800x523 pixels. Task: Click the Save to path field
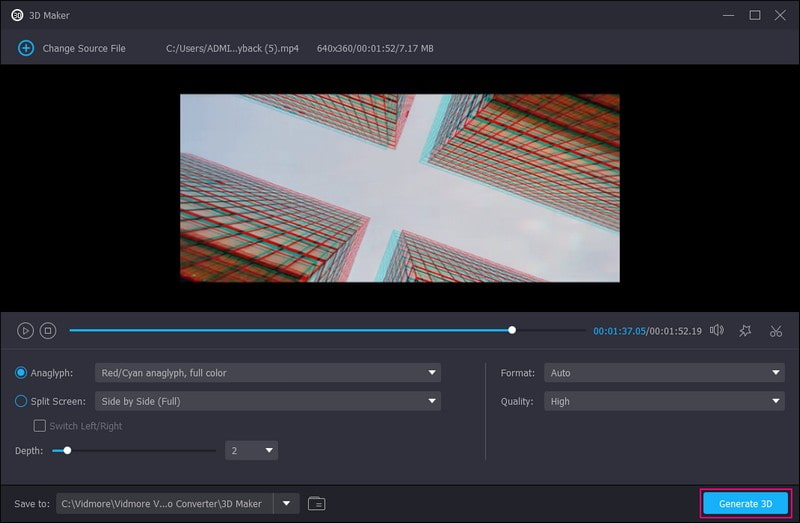point(165,503)
